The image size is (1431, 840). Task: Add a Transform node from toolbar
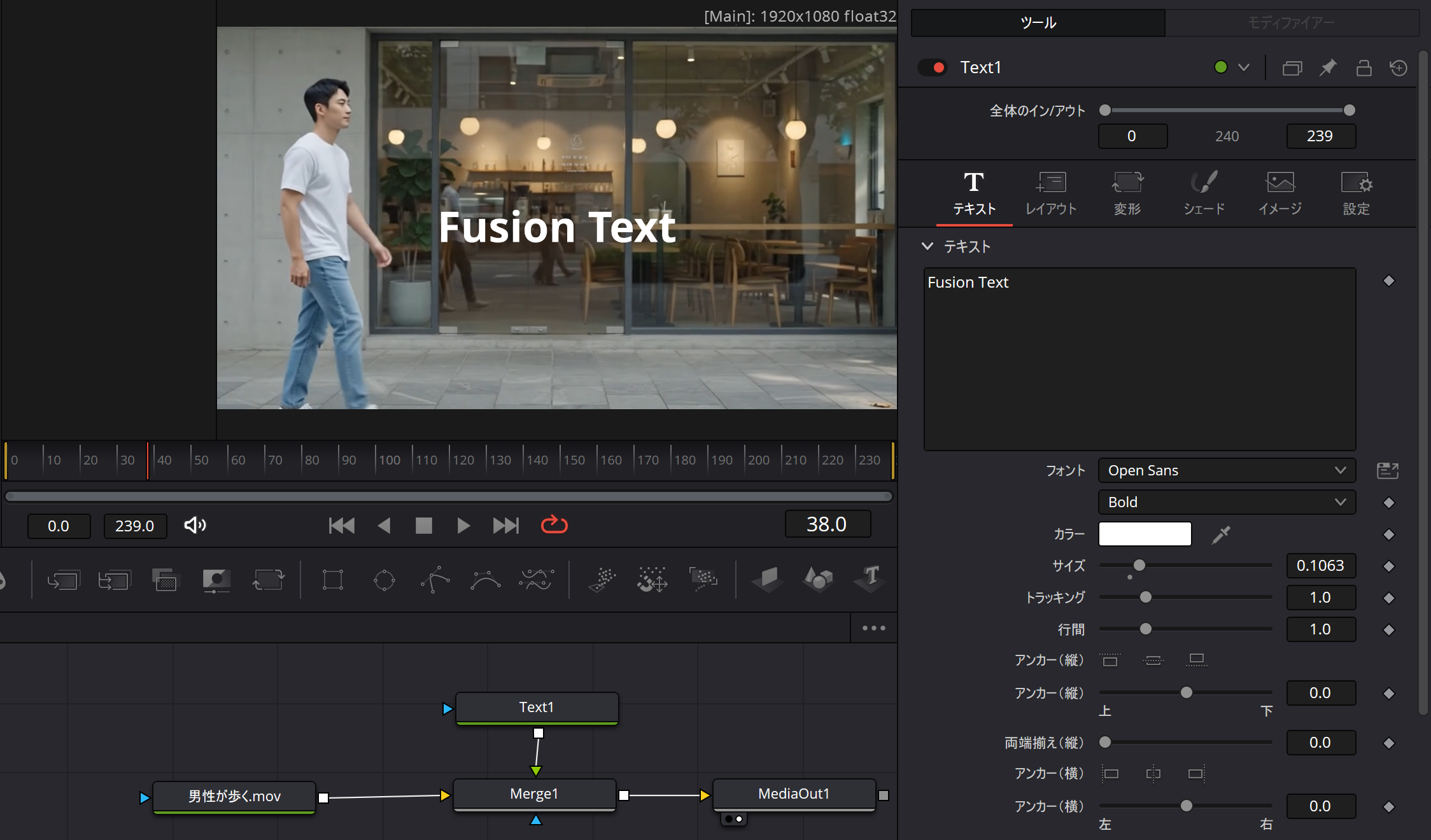pyautogui.click(x=268, y=580)
